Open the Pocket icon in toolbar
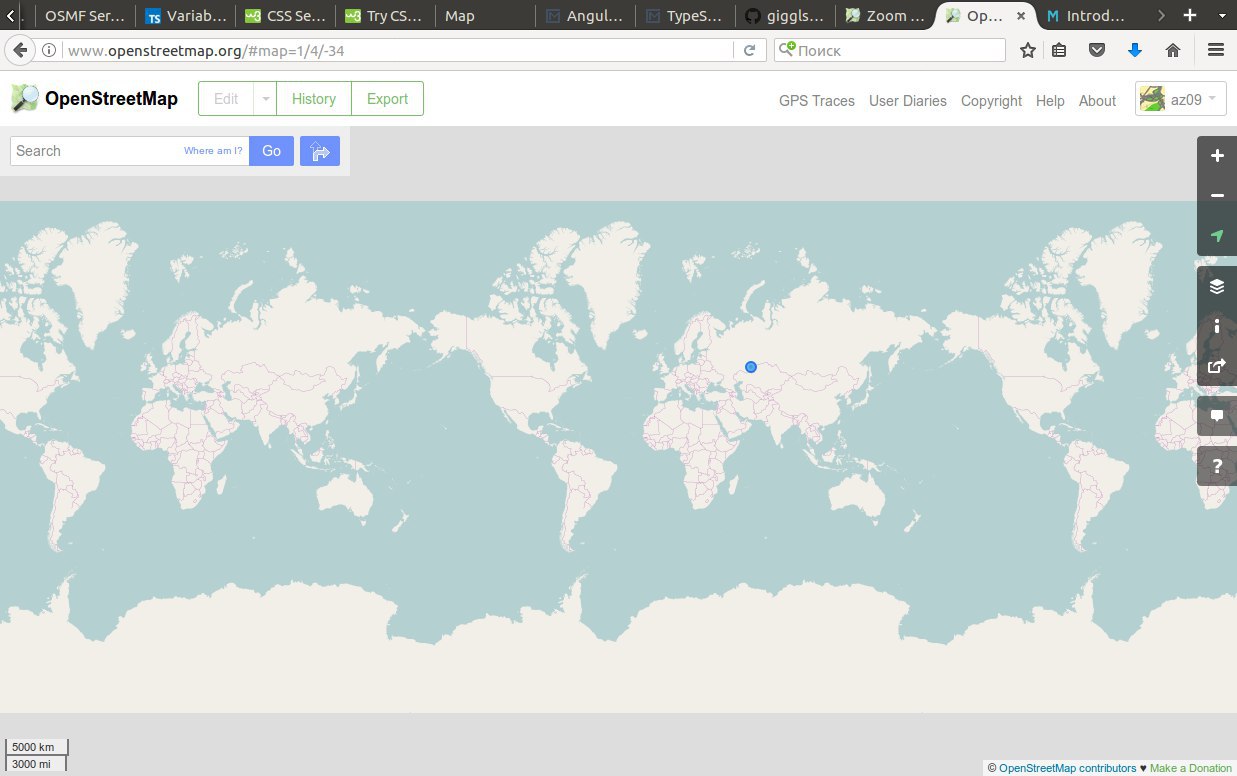 pyautogui.click(x=1097, y=50)
